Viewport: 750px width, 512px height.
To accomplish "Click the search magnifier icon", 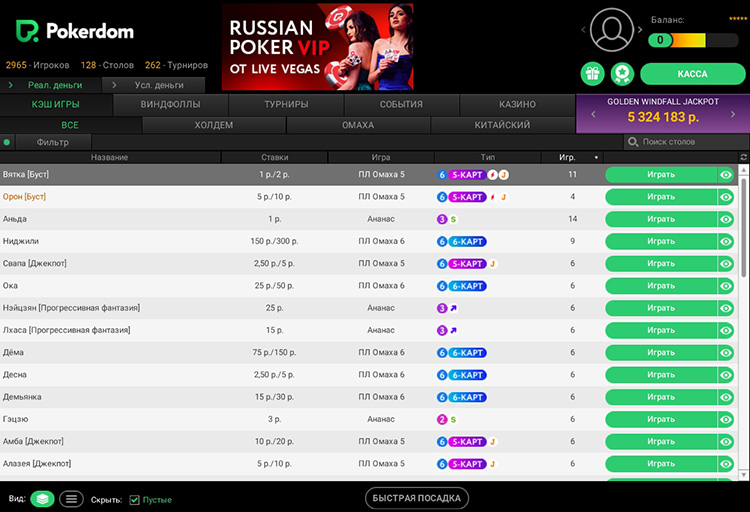I will (633, 142).
